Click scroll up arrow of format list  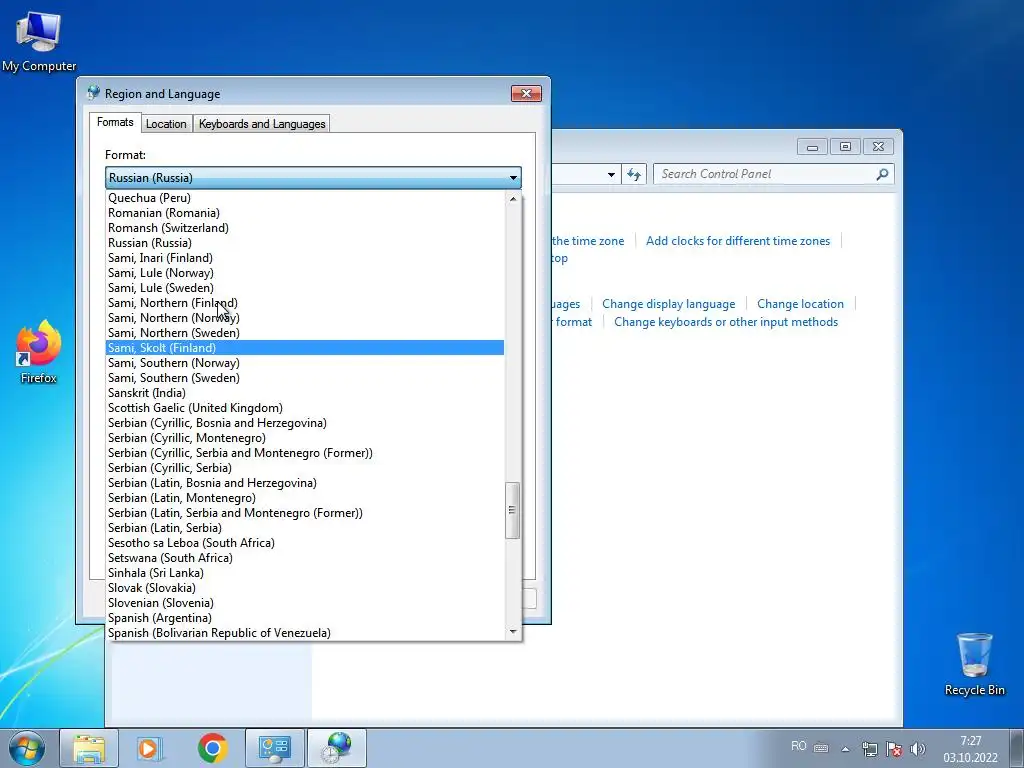coord(513,199)
